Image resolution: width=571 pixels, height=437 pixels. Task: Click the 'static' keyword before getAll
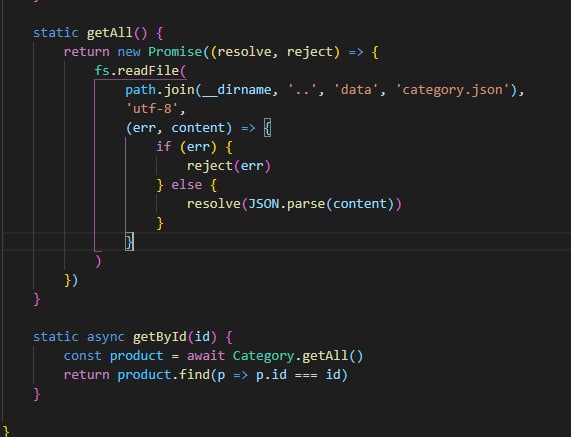(56, 33)
